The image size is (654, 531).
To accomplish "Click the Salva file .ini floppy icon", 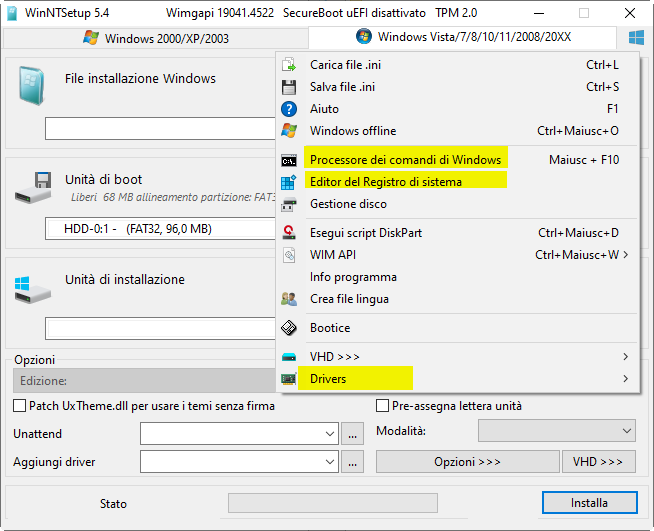I will (290, 87).
